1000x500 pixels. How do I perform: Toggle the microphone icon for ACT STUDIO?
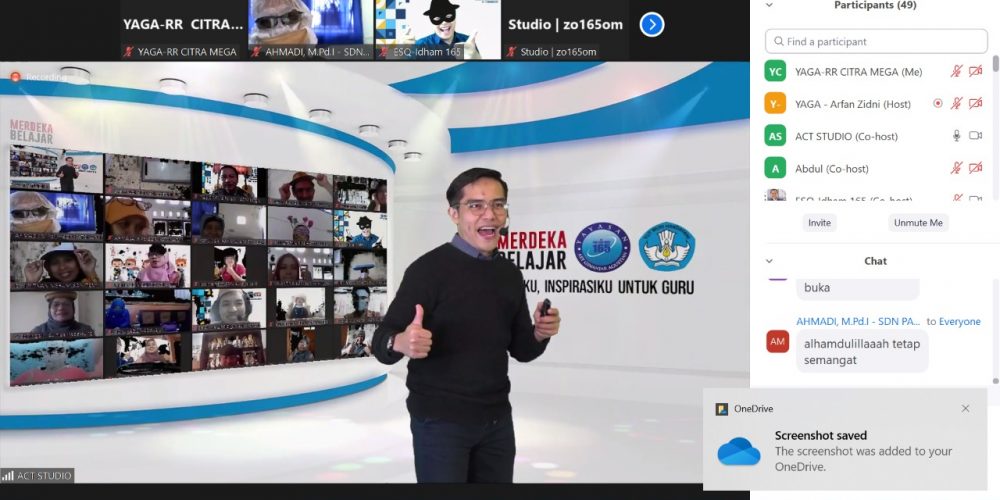(x=956, y=135)
